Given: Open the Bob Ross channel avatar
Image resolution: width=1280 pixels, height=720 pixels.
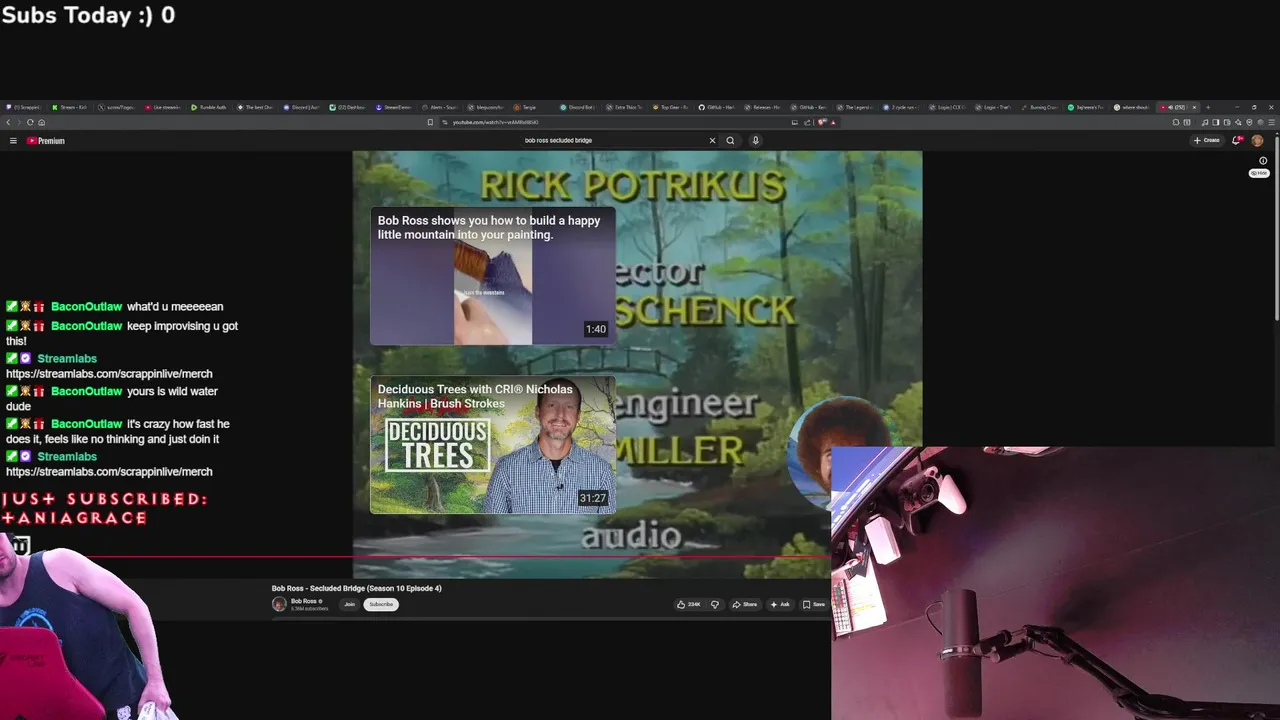Looking at the screenshot, I should point(279,604).
